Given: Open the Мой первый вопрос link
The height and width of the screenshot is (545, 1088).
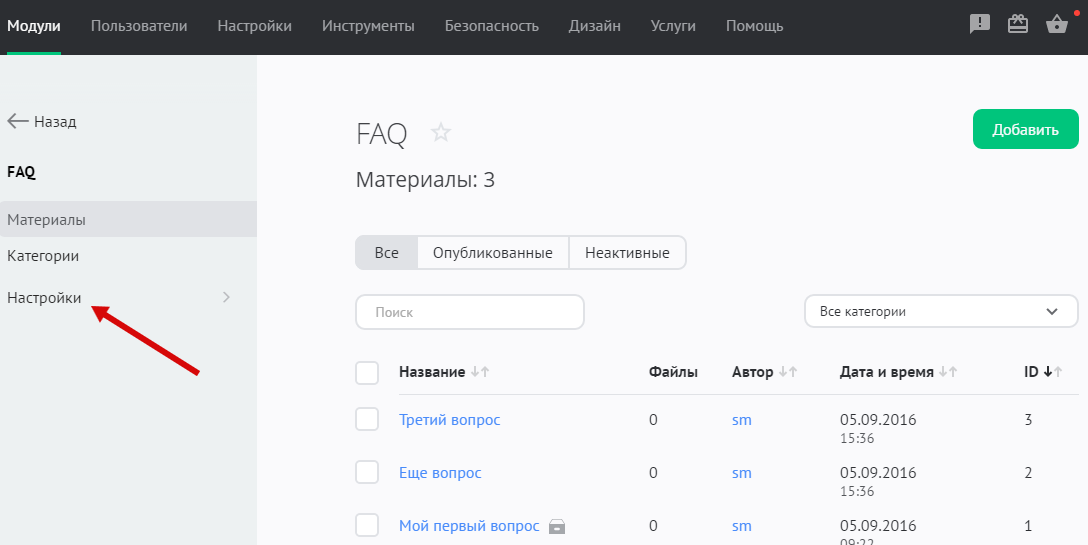Looking at the screenshot, I should pos(469,526).
